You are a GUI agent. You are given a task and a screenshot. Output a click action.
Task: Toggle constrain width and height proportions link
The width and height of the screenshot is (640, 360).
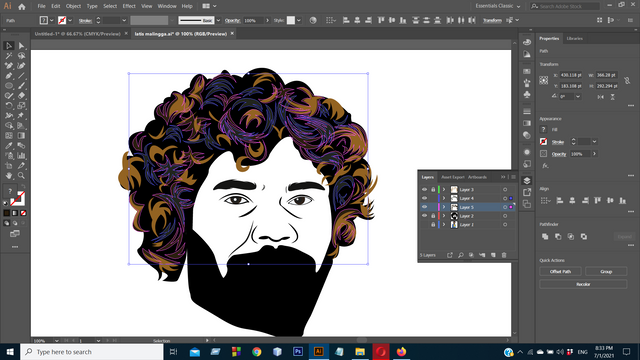click(627, 80)
